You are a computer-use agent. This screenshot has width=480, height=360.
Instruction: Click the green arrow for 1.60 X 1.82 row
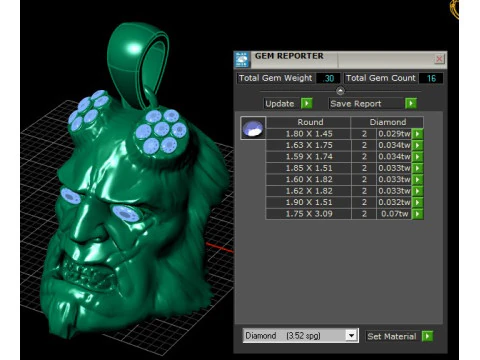tap(418, 179)
